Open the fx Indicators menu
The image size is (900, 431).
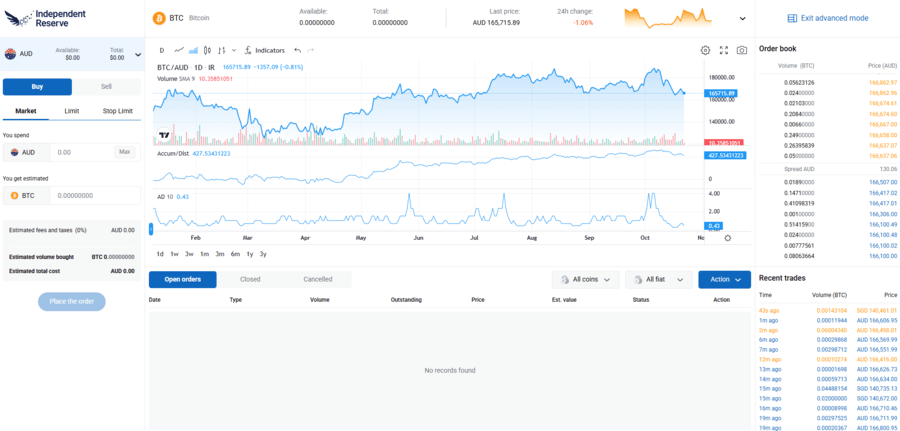pos(265,51)
